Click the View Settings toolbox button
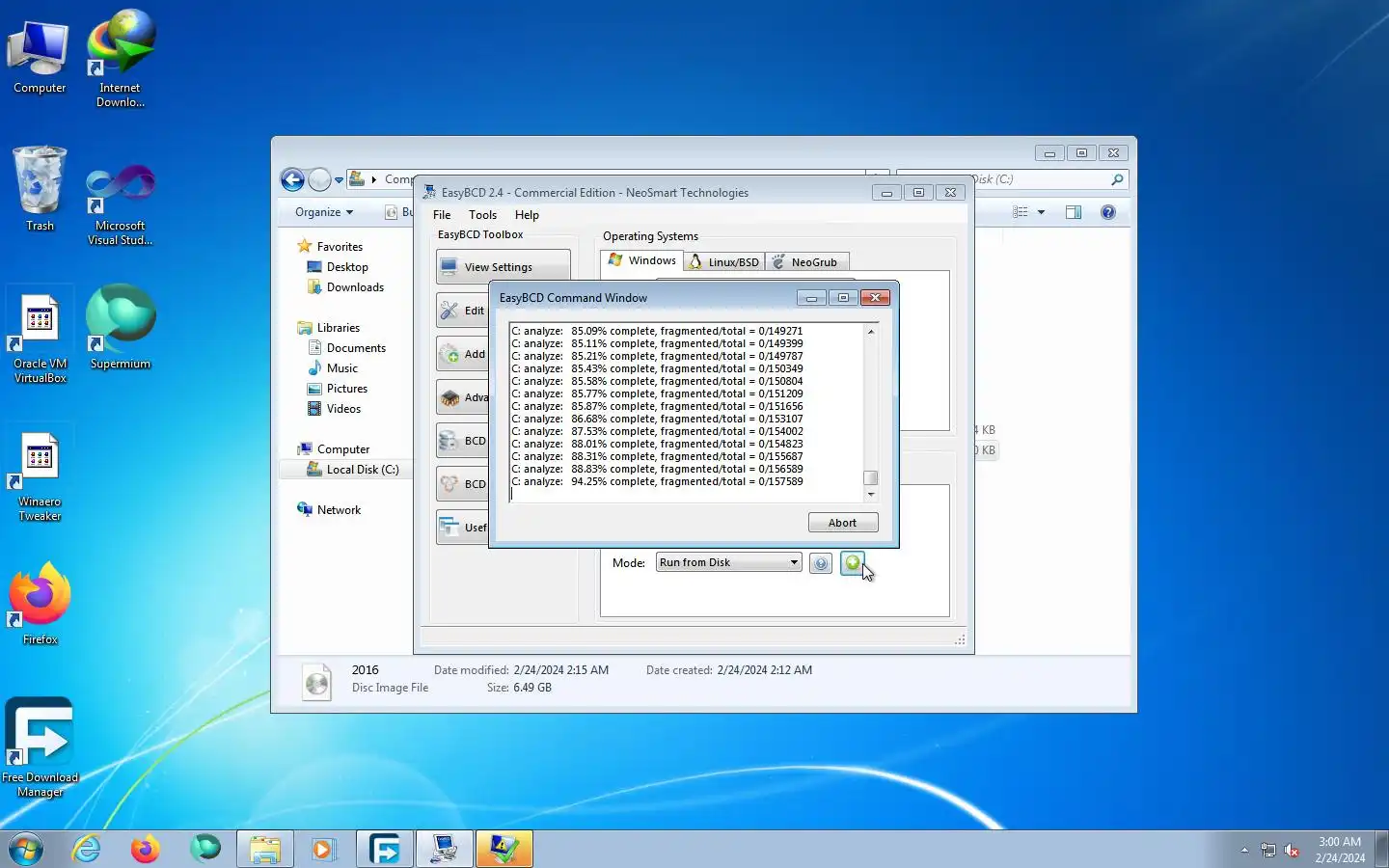Image resolution: width=1389 pixels, height=868 pixels. 503,266
